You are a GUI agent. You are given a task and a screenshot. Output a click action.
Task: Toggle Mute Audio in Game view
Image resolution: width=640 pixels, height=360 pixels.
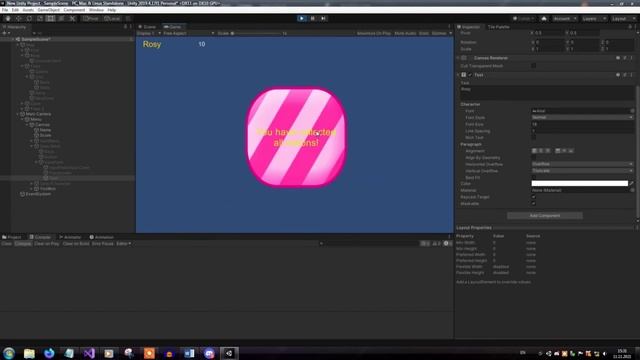coord(405,33)
